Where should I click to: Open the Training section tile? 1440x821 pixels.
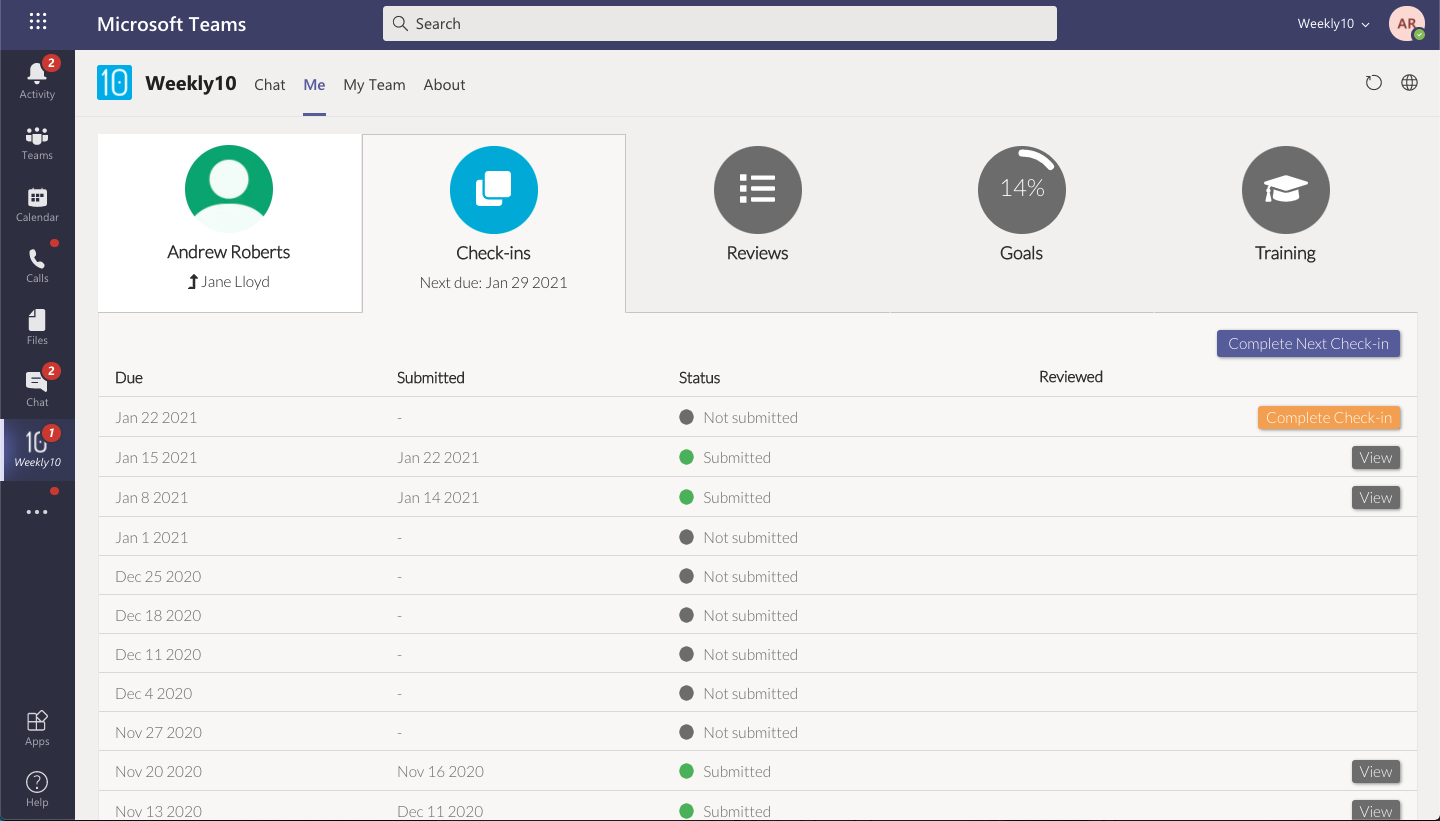click(x=1285, y=205)
